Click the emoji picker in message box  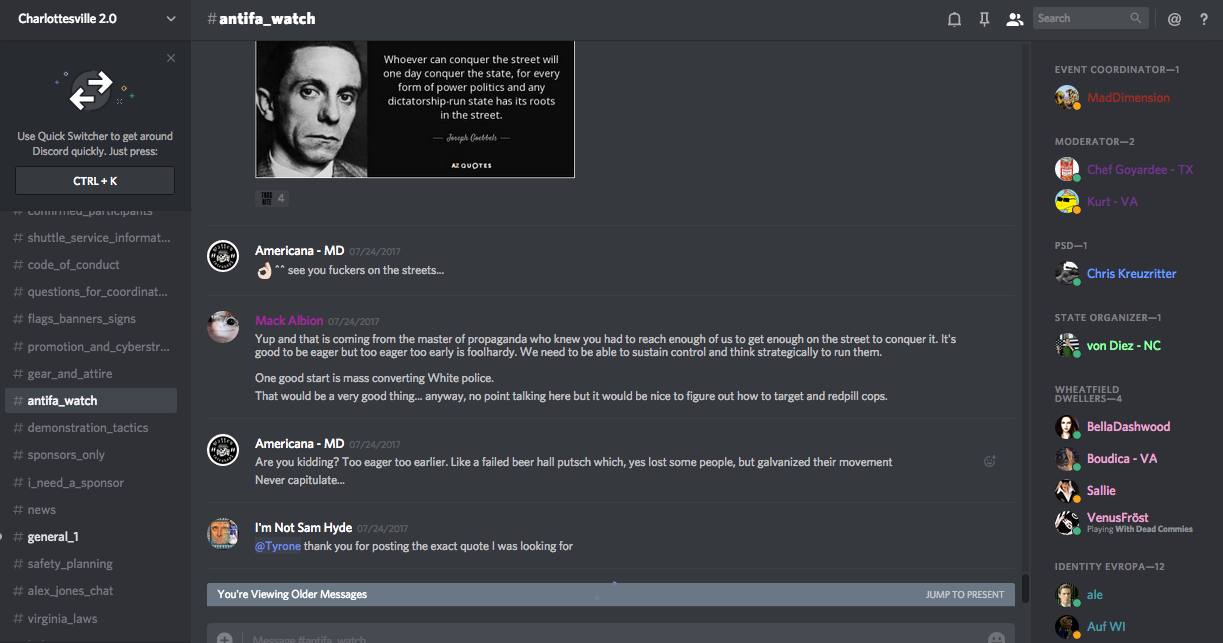click(996, 638)
